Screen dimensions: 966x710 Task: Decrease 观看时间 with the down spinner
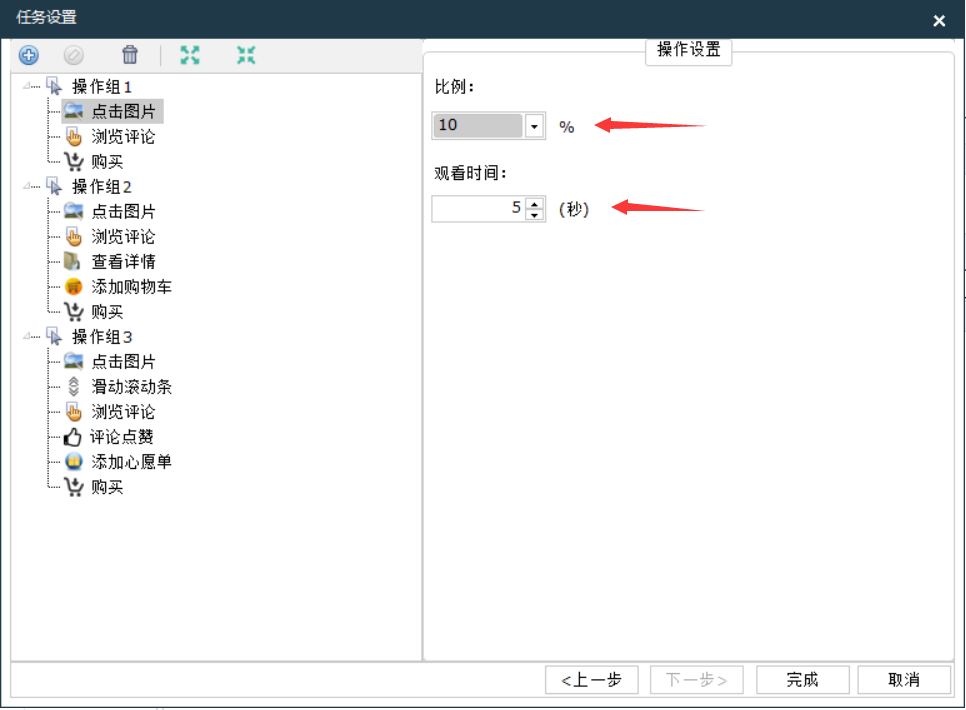(x=534, y=214)
